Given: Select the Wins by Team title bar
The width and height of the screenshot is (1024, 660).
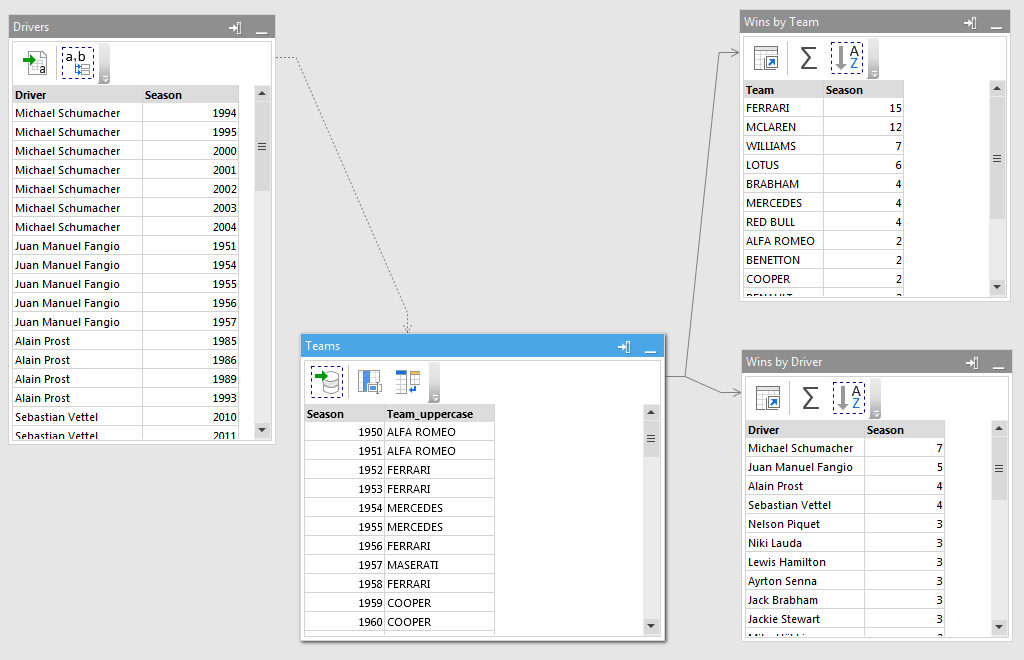Looking at the screenshot, I should pyautogui.click(x=875, y=22).
